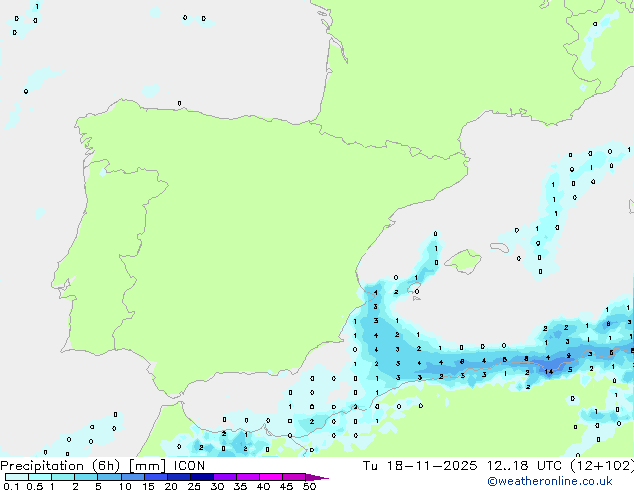Click the 2–5 mm legend swatch
Image resolution: width=634 pixels, height=490 pixels.
pos(86,477)
